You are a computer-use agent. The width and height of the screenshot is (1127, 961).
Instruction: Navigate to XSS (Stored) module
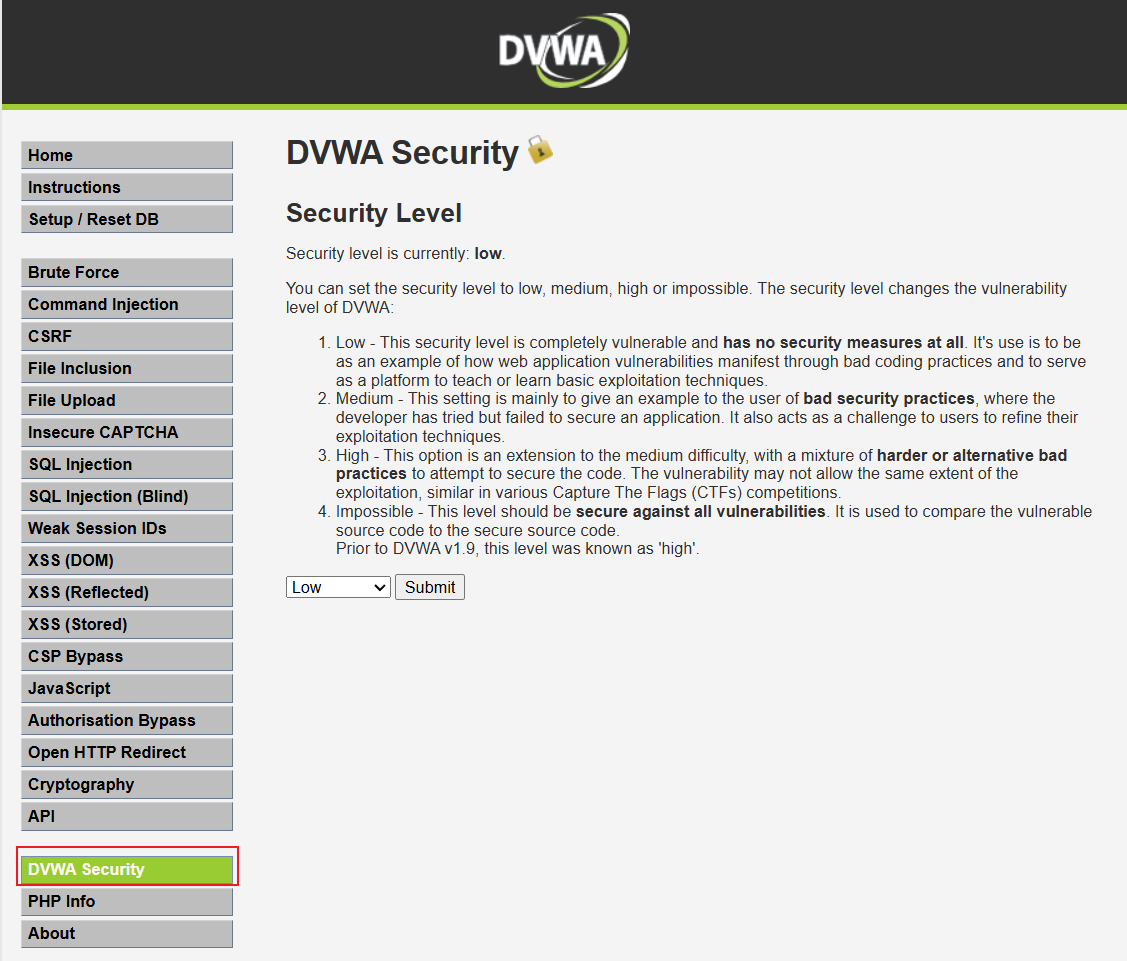point(126,625)
